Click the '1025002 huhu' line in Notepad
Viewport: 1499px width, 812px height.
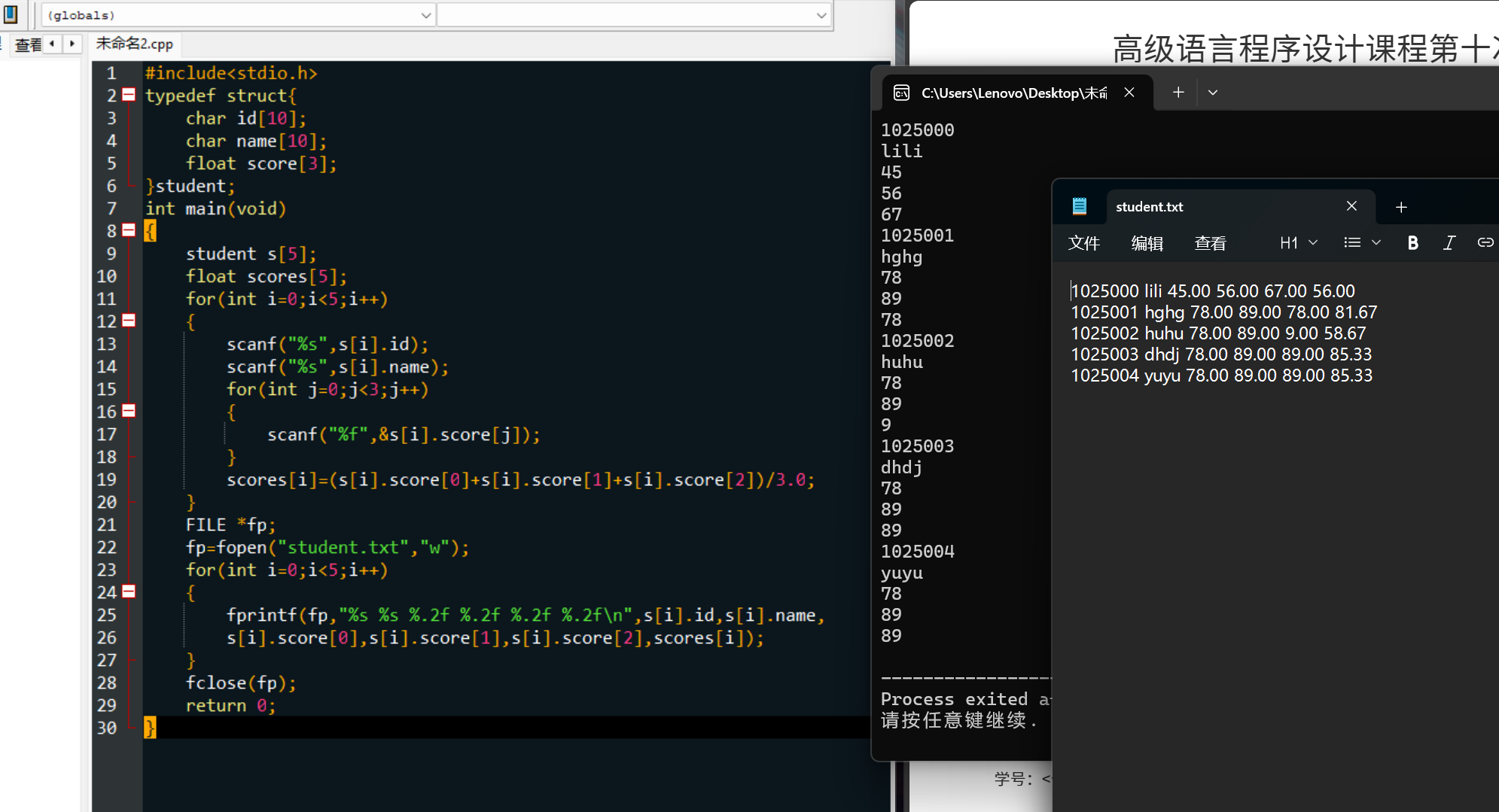(x=1218, y=333)
